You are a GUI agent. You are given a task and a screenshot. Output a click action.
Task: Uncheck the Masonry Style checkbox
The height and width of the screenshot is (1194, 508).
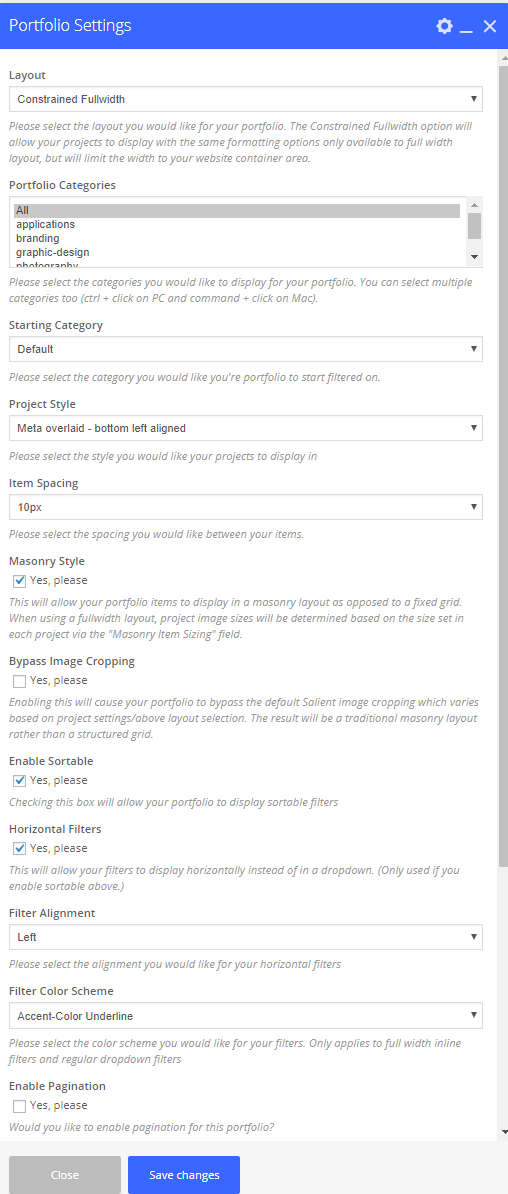point(20,581)
